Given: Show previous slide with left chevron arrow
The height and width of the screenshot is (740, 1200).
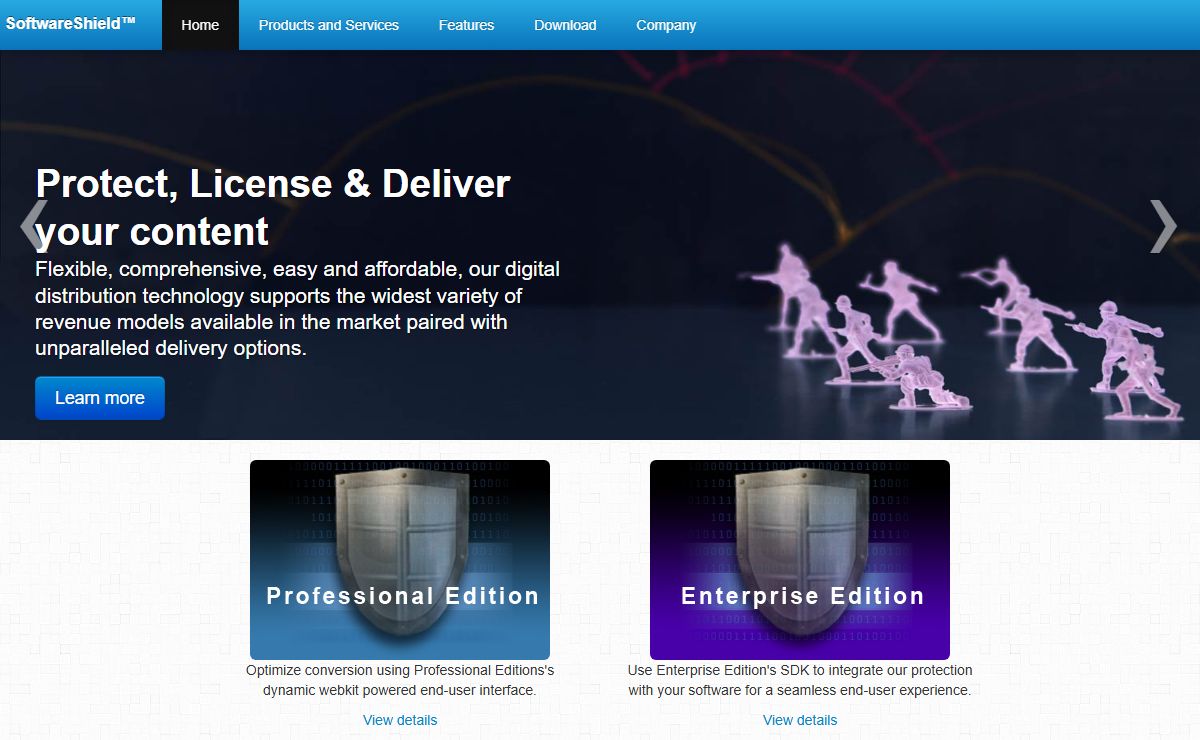Looking at the screenshot, I should click(33, 225).
